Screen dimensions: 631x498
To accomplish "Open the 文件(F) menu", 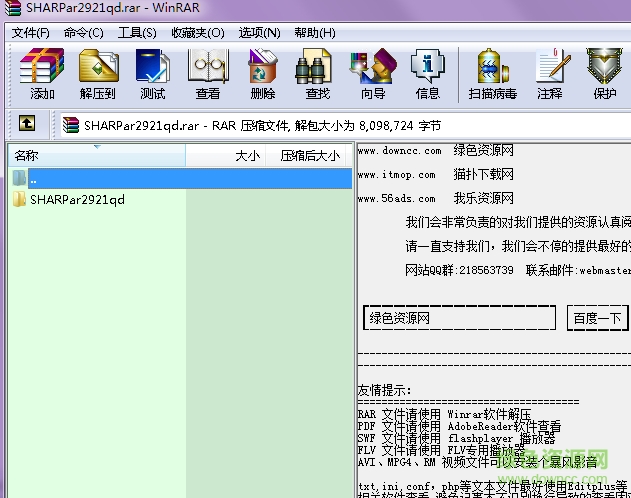I will [31, 33].
